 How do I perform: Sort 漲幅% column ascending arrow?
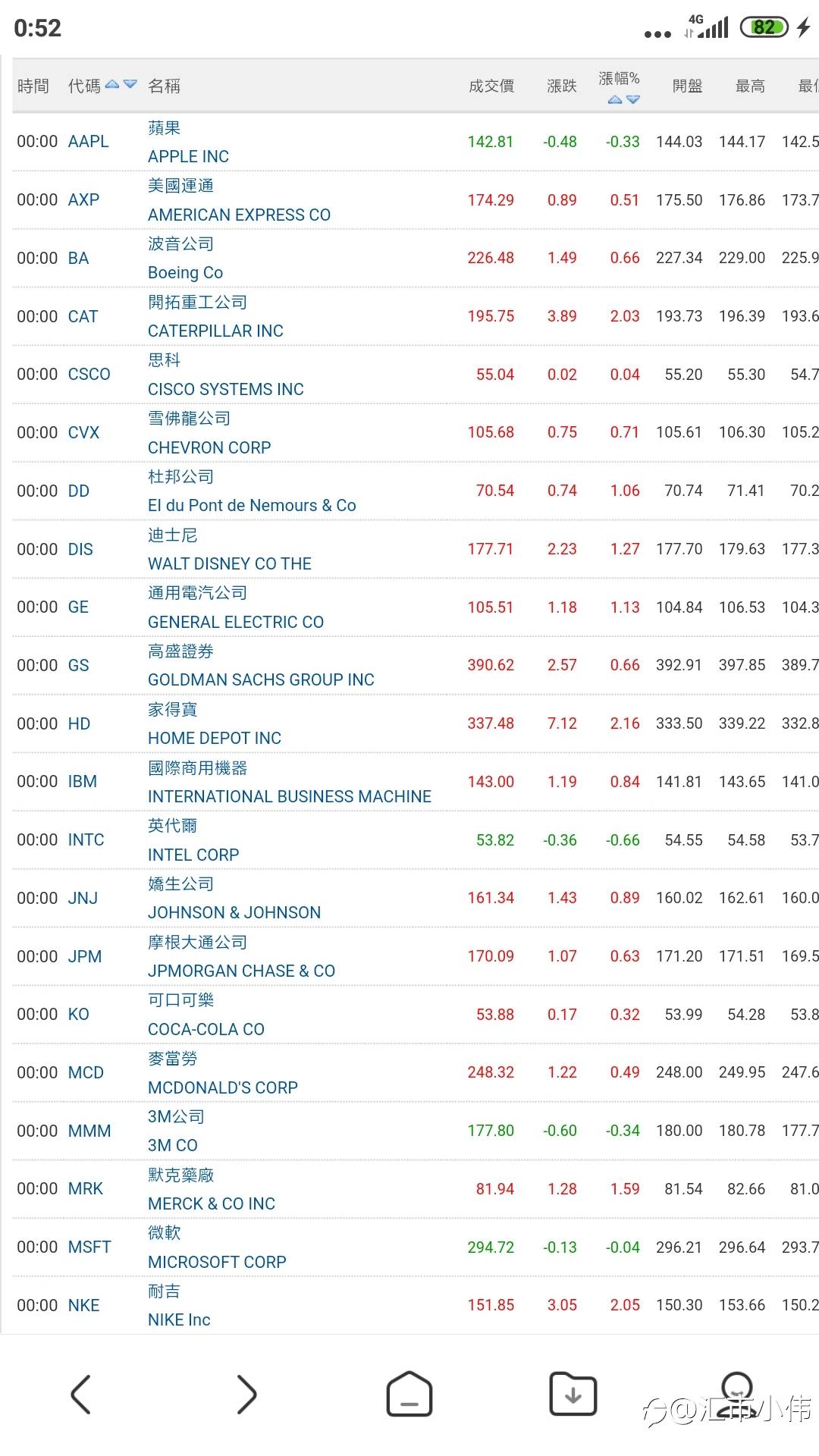[615, 99]
